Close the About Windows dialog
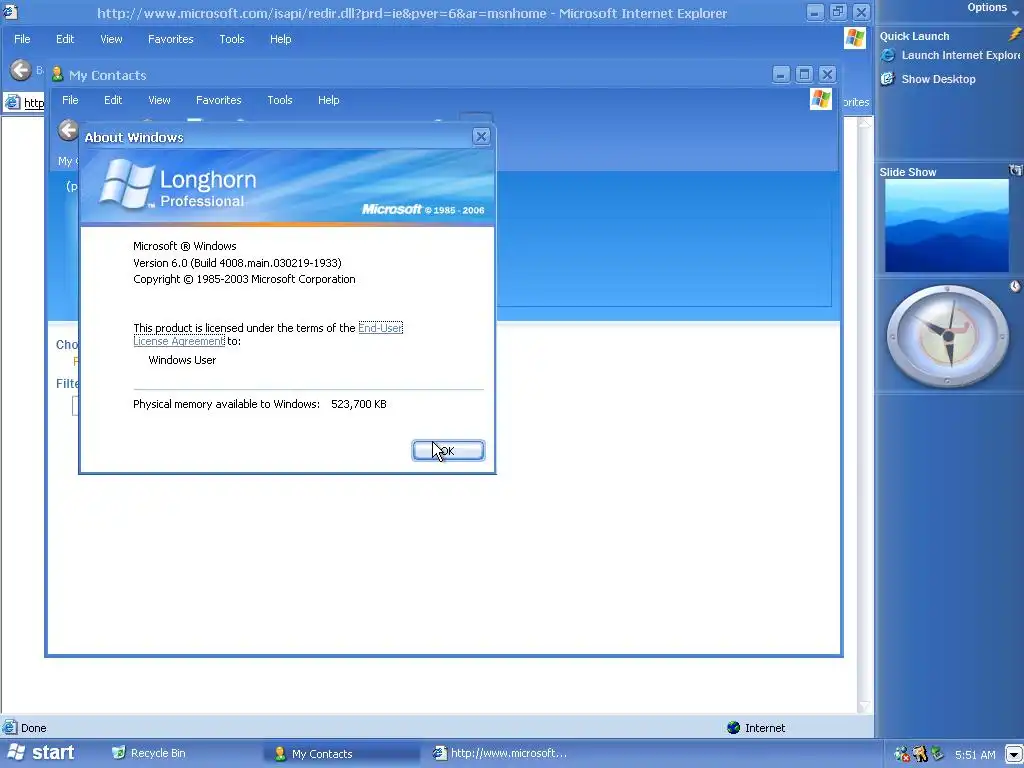The image size is (1024, 768). pos(481,136)
